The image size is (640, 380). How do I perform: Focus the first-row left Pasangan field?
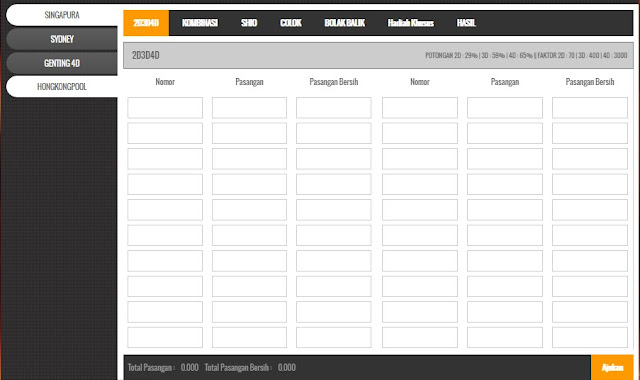(249, 108)
